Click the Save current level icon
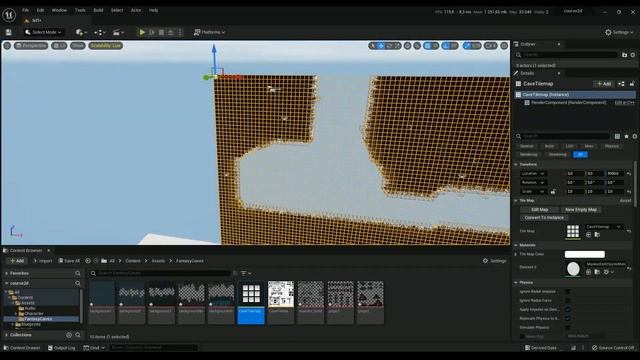This screenshot has width=640, height=360. coord(9,32)
